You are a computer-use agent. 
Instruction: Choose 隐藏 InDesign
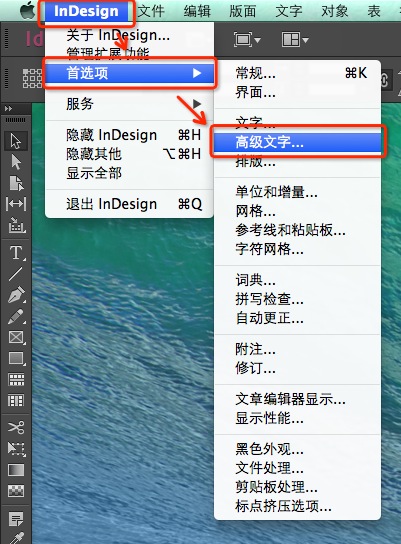(129, 135)
